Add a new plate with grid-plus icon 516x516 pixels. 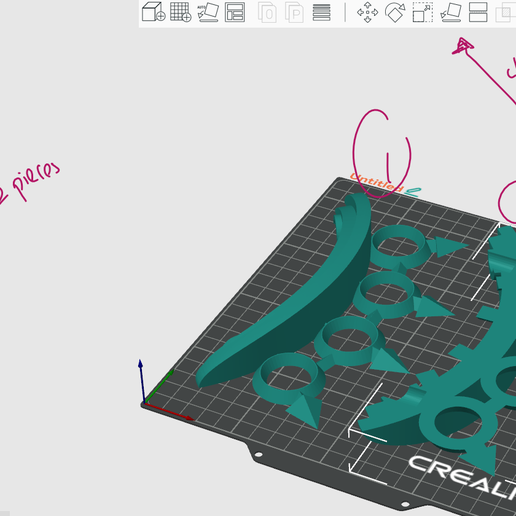(x=180, y=12)
